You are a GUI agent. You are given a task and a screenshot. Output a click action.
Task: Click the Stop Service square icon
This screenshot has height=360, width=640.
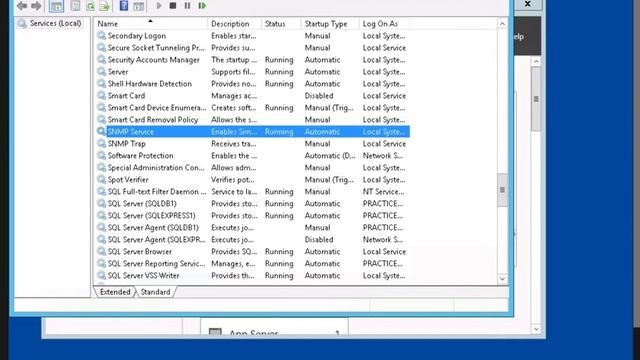coord(173,6)
